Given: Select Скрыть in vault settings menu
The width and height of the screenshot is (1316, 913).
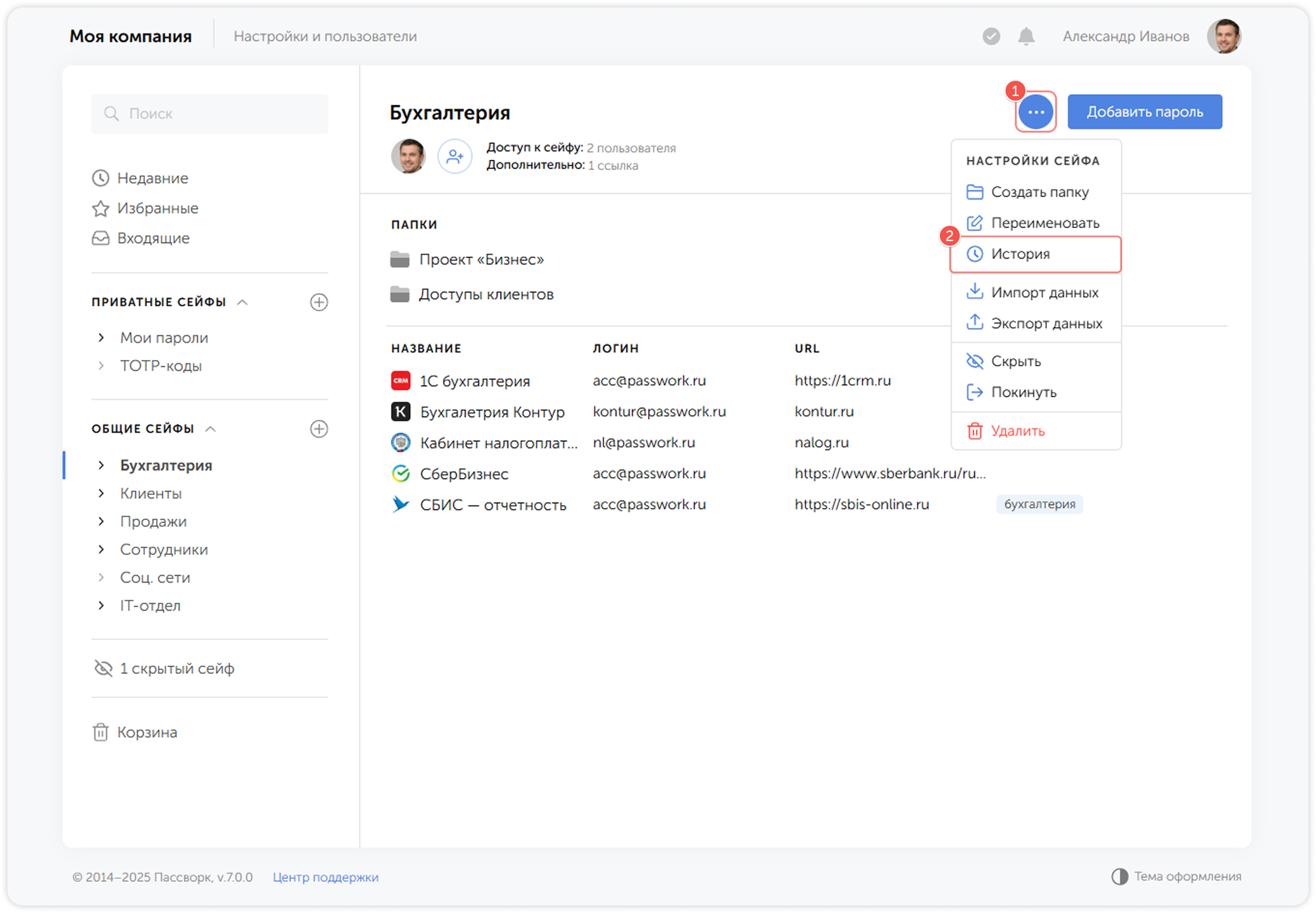Looking at the screenshot, I should (x=1036, y=361).
